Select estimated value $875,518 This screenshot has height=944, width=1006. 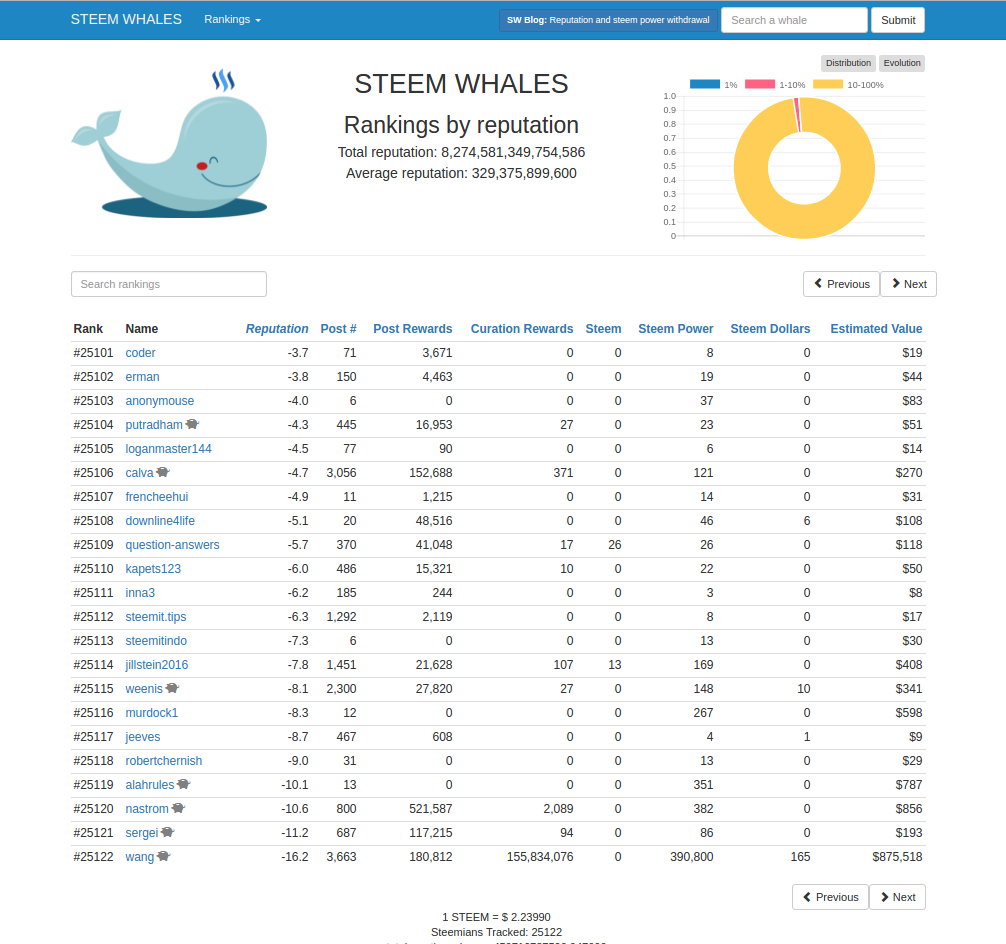[x=897, y=857]
